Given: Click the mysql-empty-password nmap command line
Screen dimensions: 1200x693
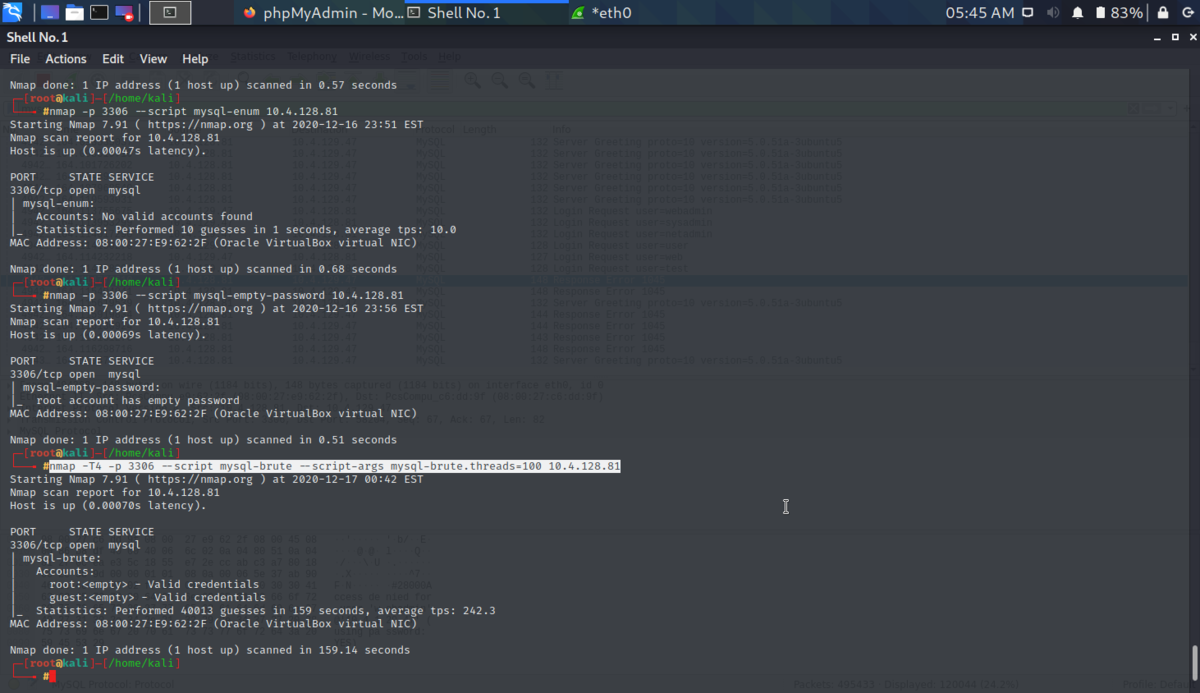Looking at the screenshot, I should point(227,296).
